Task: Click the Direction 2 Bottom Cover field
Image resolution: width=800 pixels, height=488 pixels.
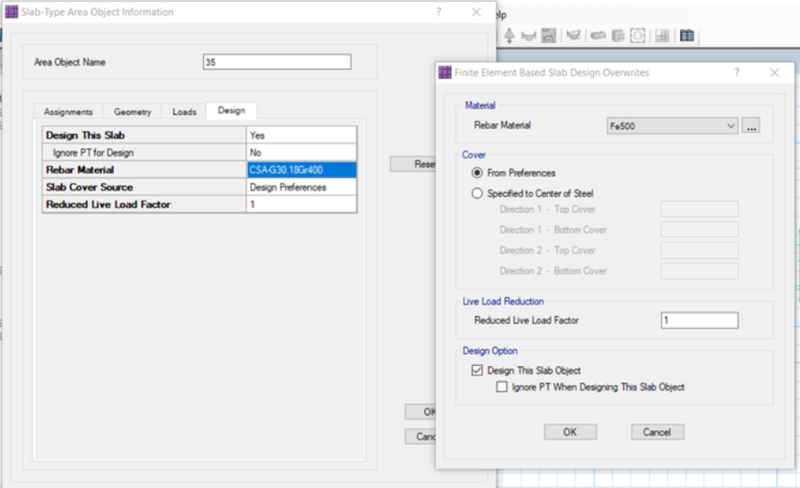Action: [x=699, y=271]
